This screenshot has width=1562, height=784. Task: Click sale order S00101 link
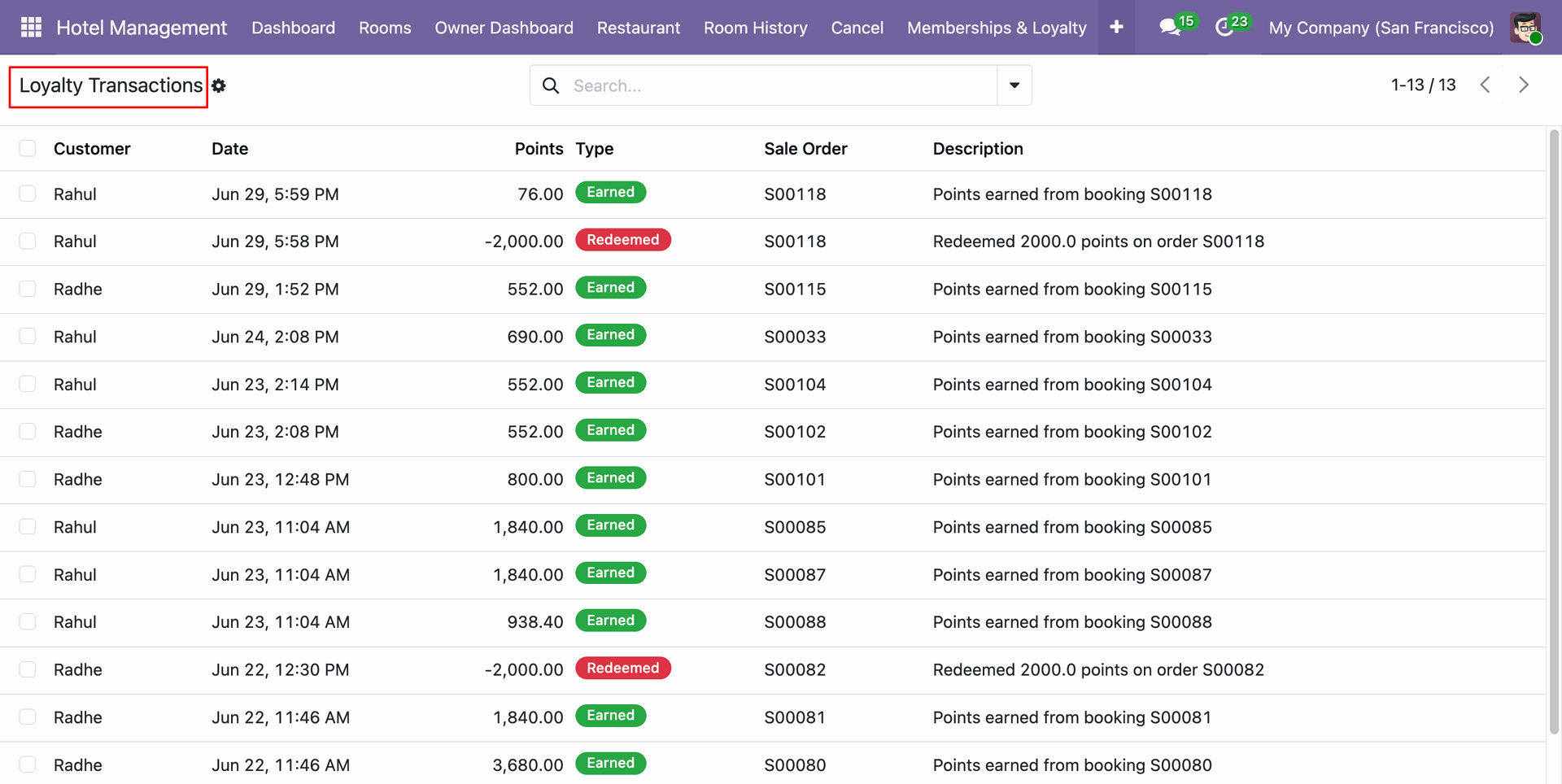pyautogui.click(x=795, y=480)
